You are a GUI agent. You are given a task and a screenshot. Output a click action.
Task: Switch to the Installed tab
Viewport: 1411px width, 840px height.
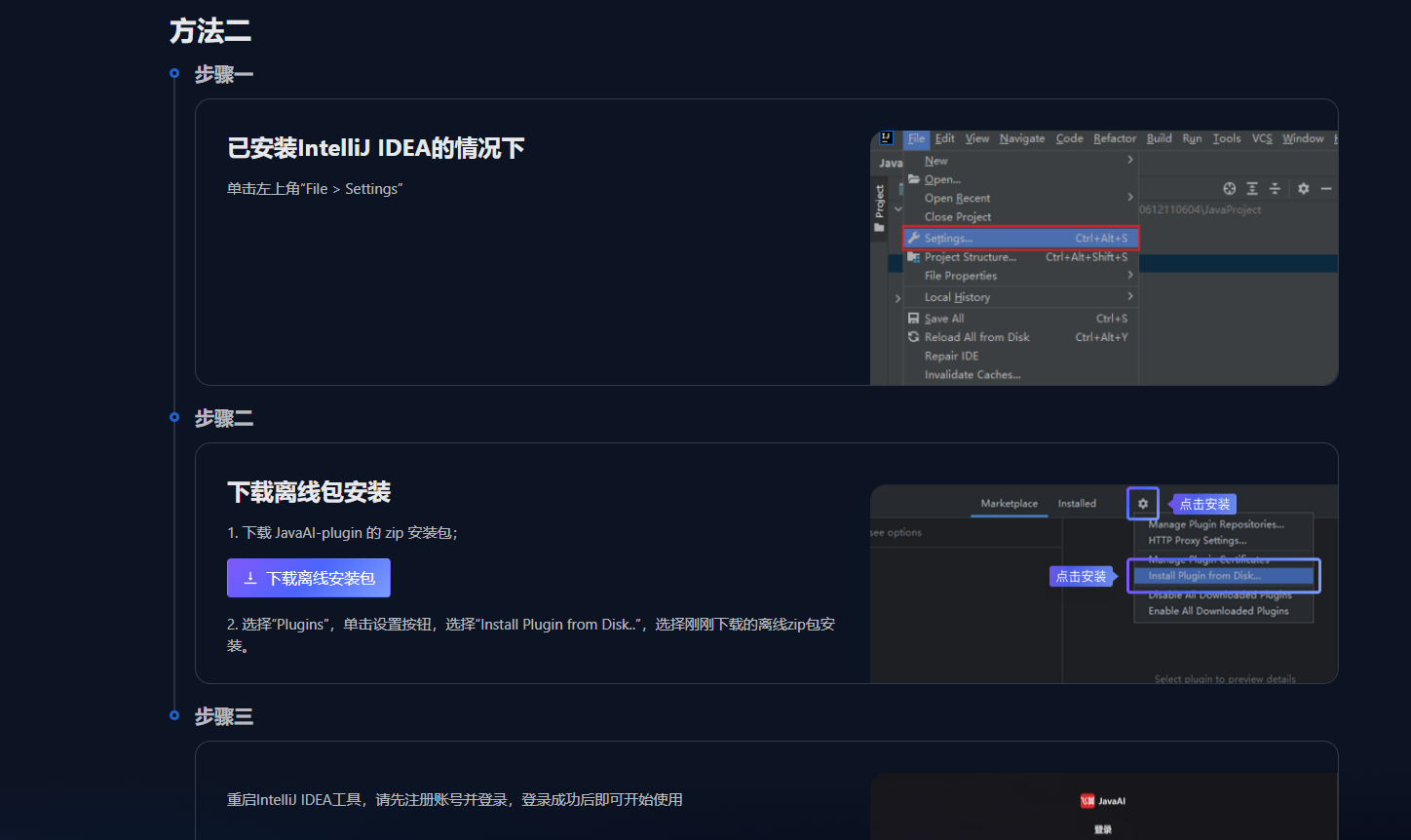click(1077, 504)
